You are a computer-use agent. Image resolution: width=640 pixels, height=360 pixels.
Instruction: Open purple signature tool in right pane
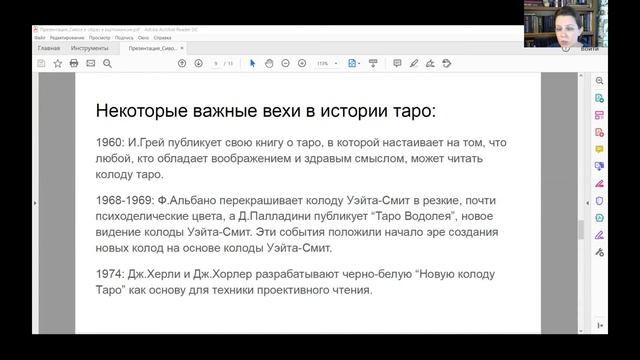(x=599, y=235)
